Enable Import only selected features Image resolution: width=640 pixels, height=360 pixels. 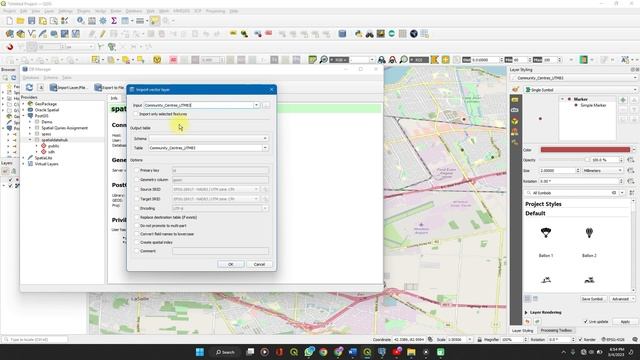[x=136, y=114]
